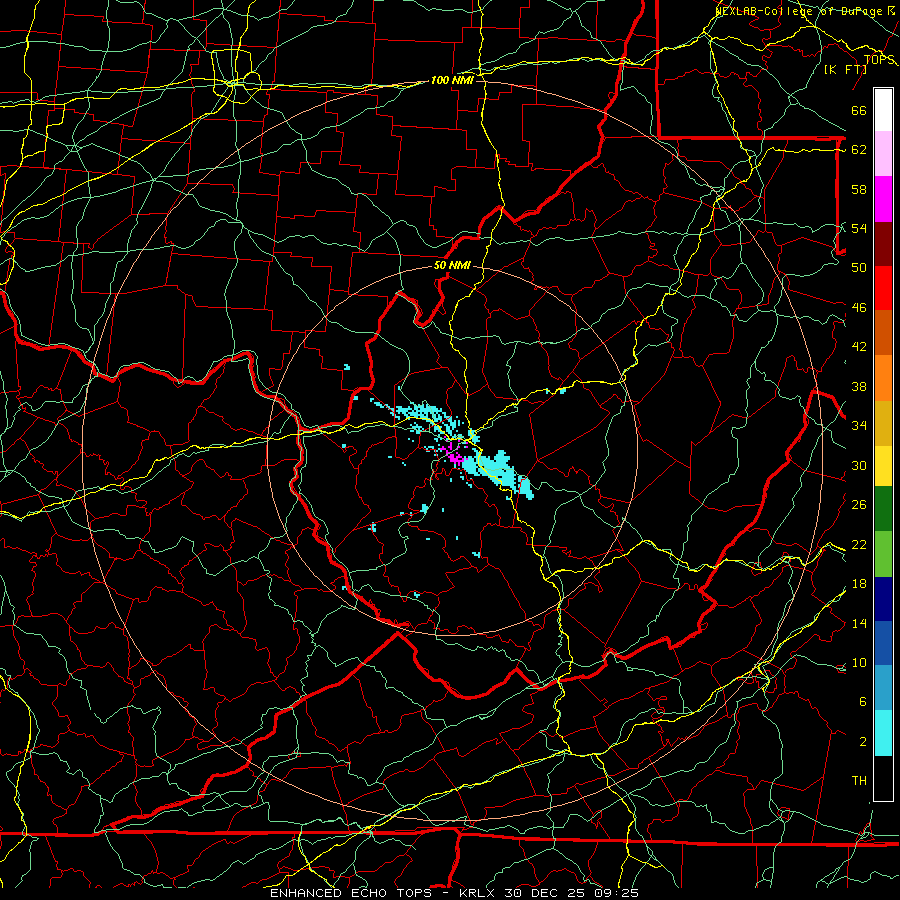Image resolution: width=900 pixels, height=900 pixels.
Task: Click the '38' legend value
Action: [859, 386]
